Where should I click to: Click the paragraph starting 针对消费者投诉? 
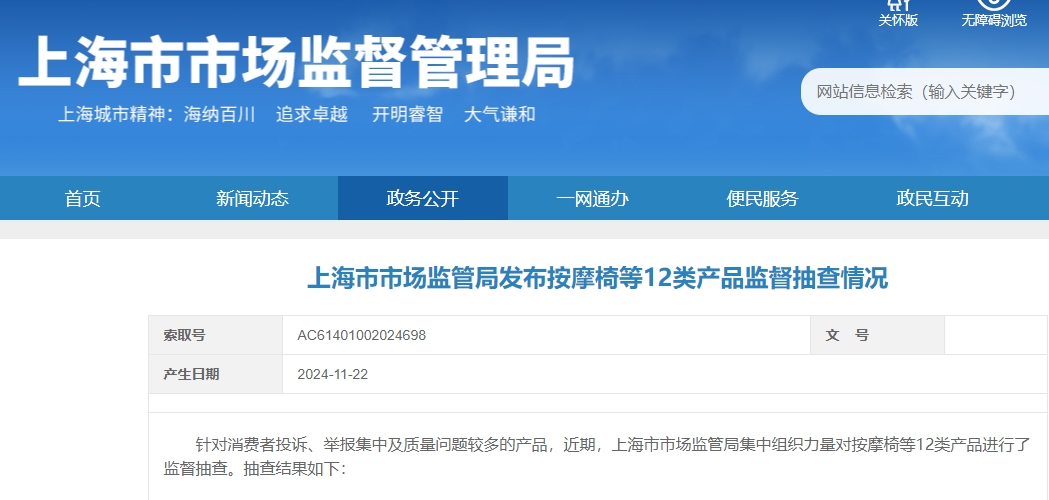pos(597,456)
